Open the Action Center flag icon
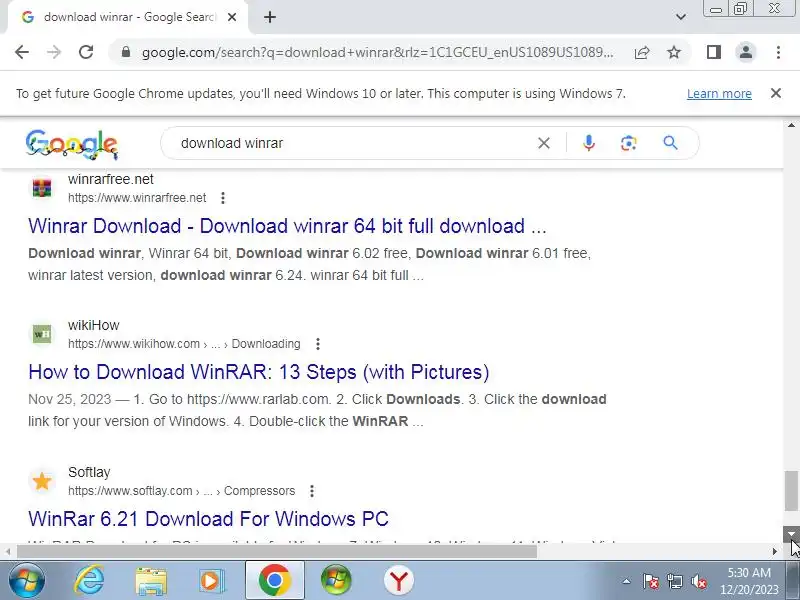Image resolution: width=800 pixels, height=600 pixels. (651, 581)
